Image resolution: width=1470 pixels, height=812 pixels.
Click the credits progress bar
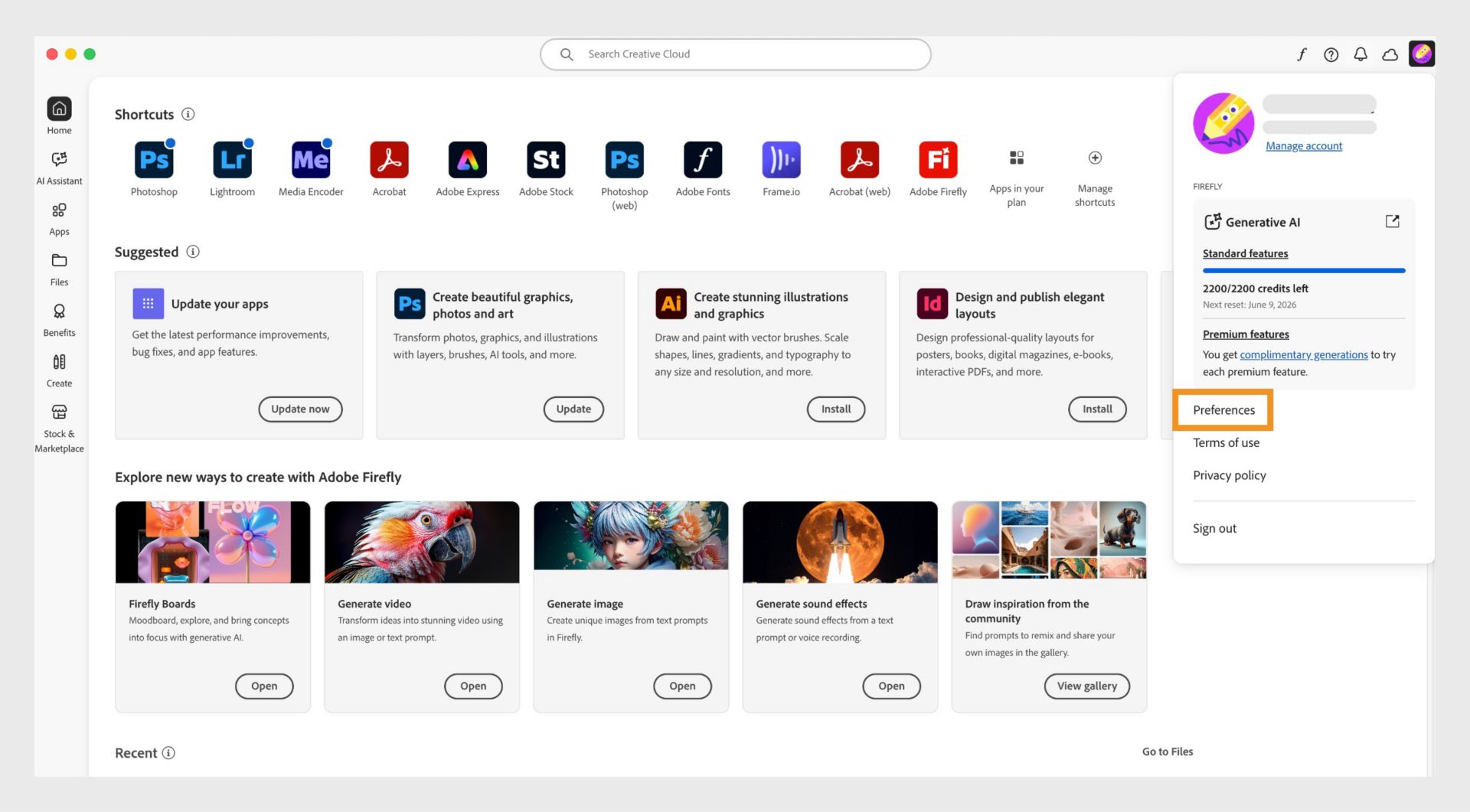click(1304, 271)
